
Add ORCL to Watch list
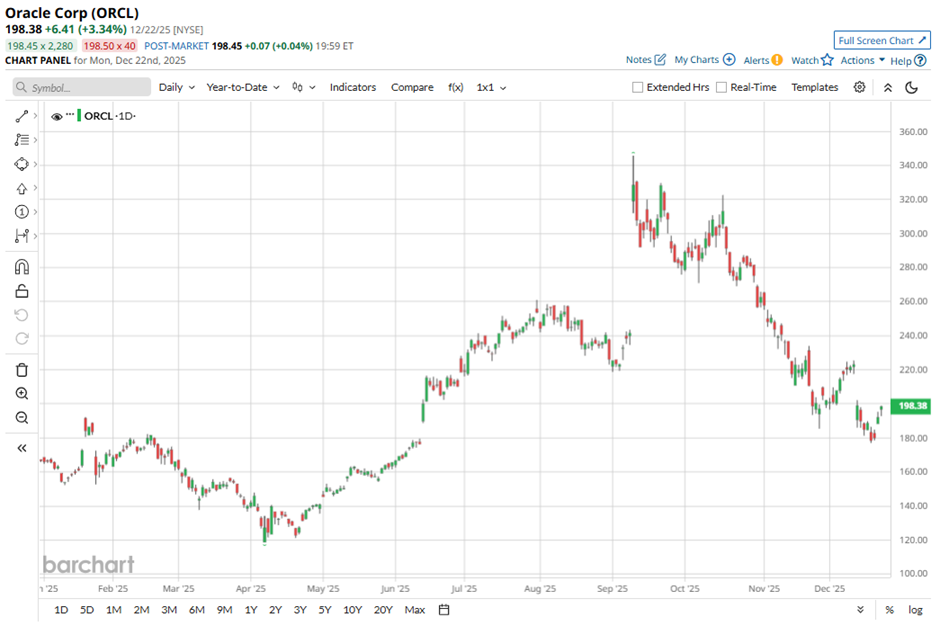click(x=812, y=60)
